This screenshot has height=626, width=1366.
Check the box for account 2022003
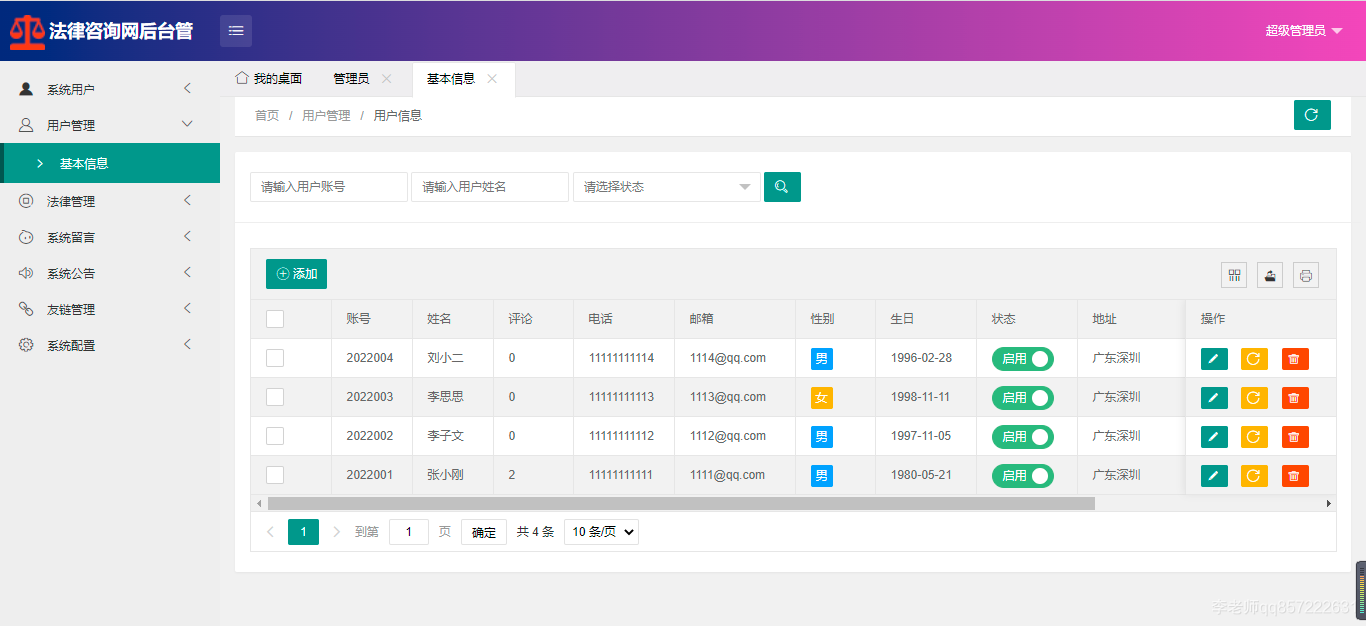(x=275, y=397)
